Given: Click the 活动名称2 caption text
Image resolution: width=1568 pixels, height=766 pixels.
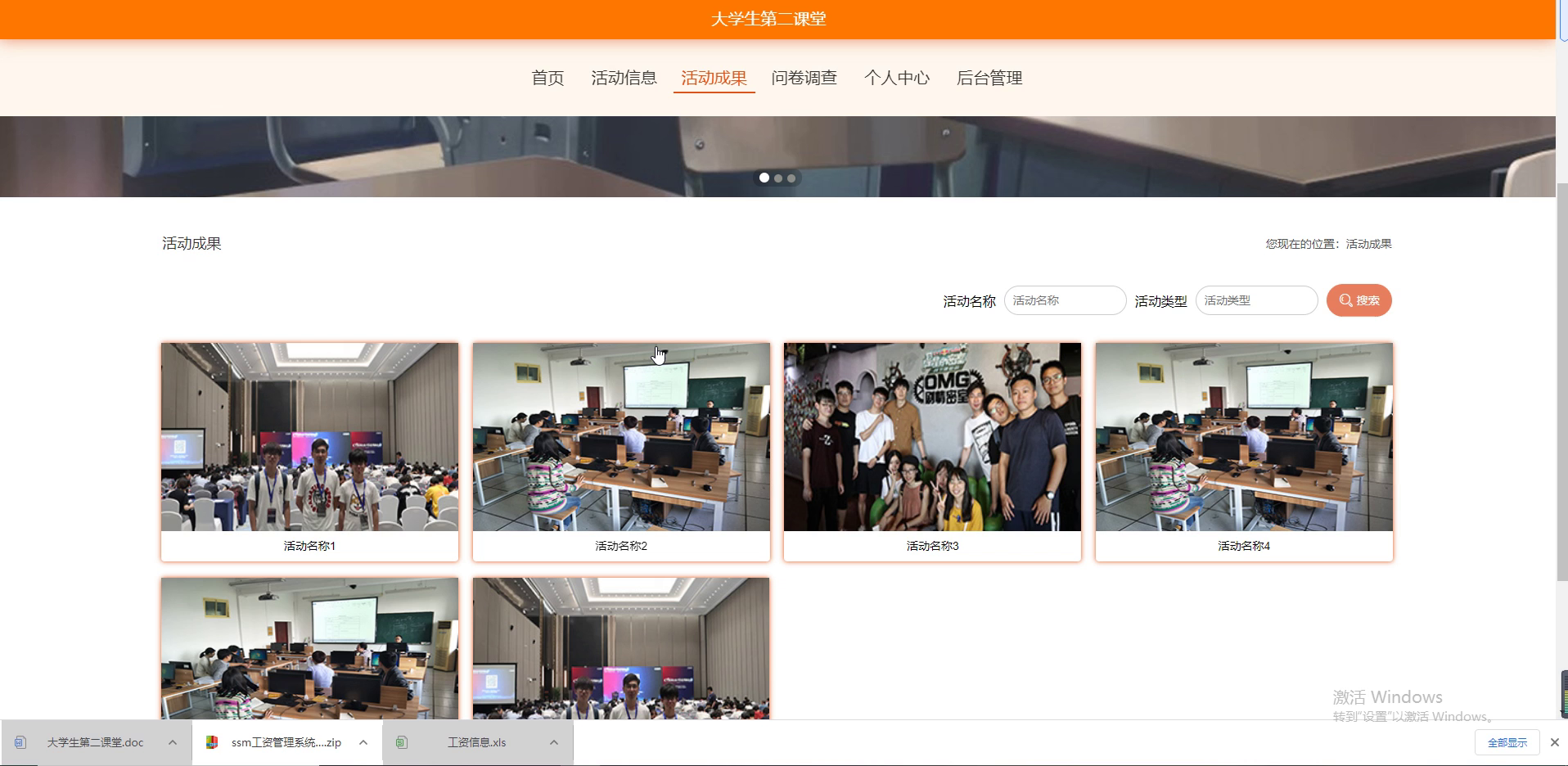Looking at the screenshot, I should (x=621, y=546).
